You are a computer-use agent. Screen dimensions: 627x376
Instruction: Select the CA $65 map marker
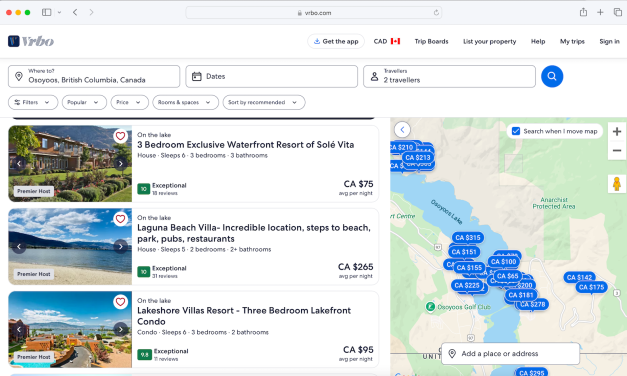pyautogui.click(x=507, y=276)
